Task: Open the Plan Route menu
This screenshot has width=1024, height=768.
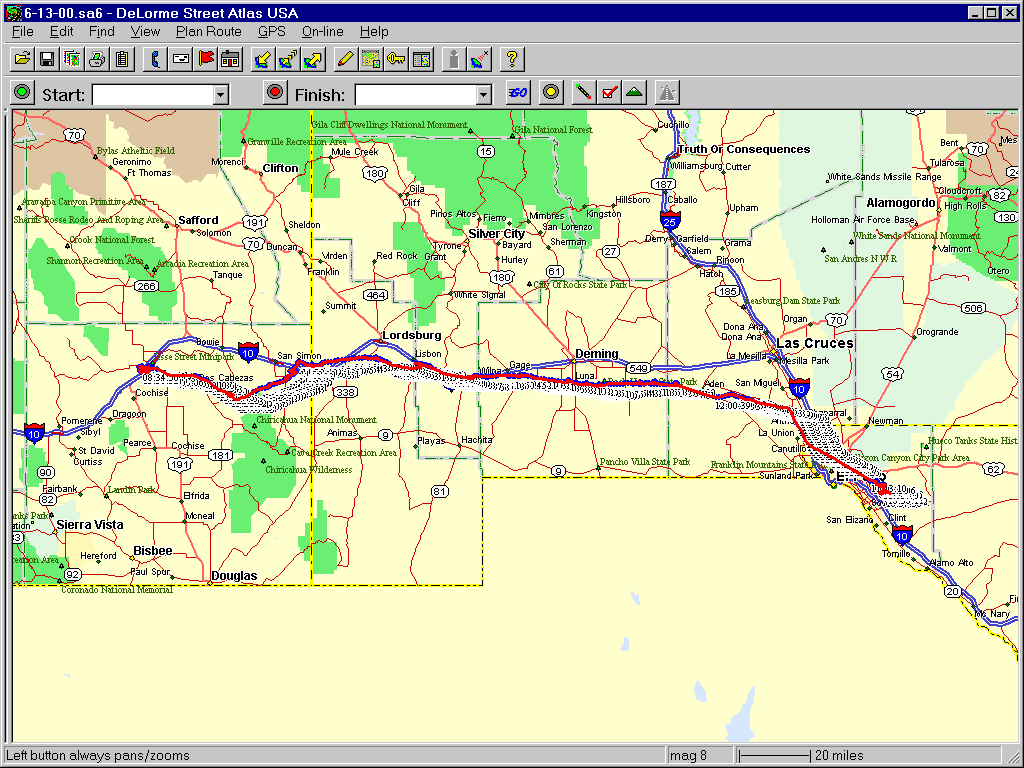Action: [x=208, y=32]
